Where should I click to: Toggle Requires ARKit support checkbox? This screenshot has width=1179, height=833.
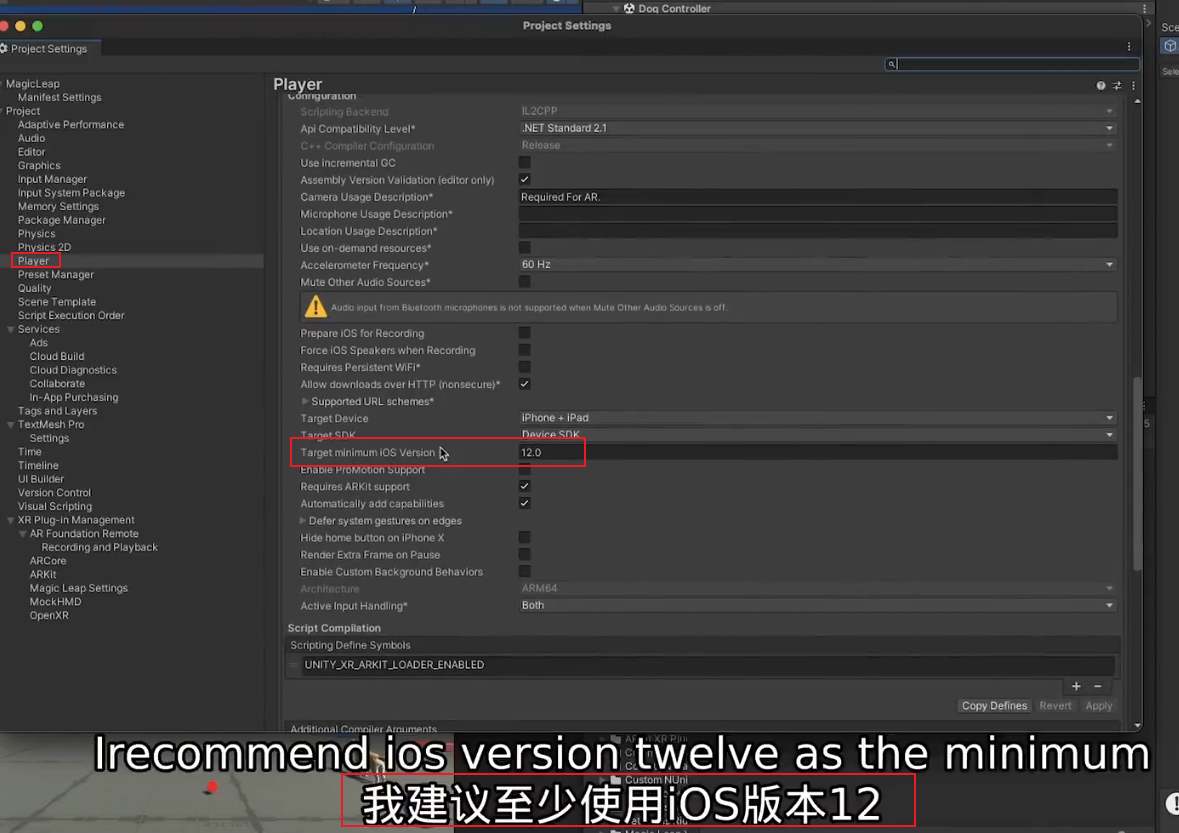click(525, 486)
